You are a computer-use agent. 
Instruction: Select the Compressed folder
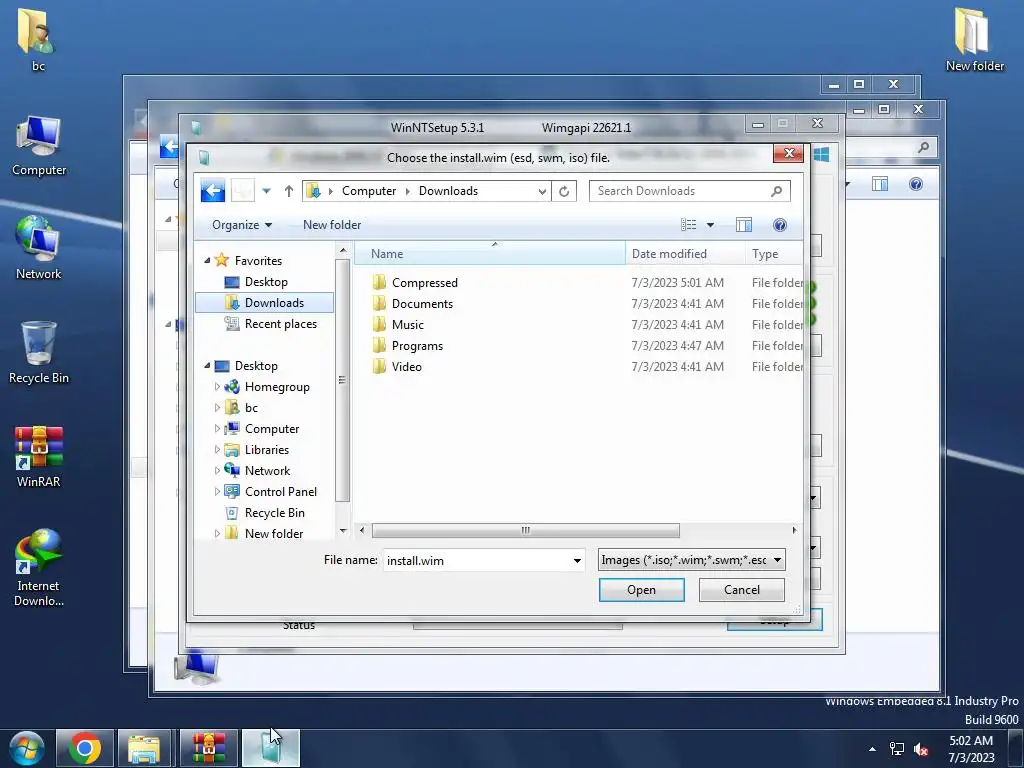[x=424, y=282]
